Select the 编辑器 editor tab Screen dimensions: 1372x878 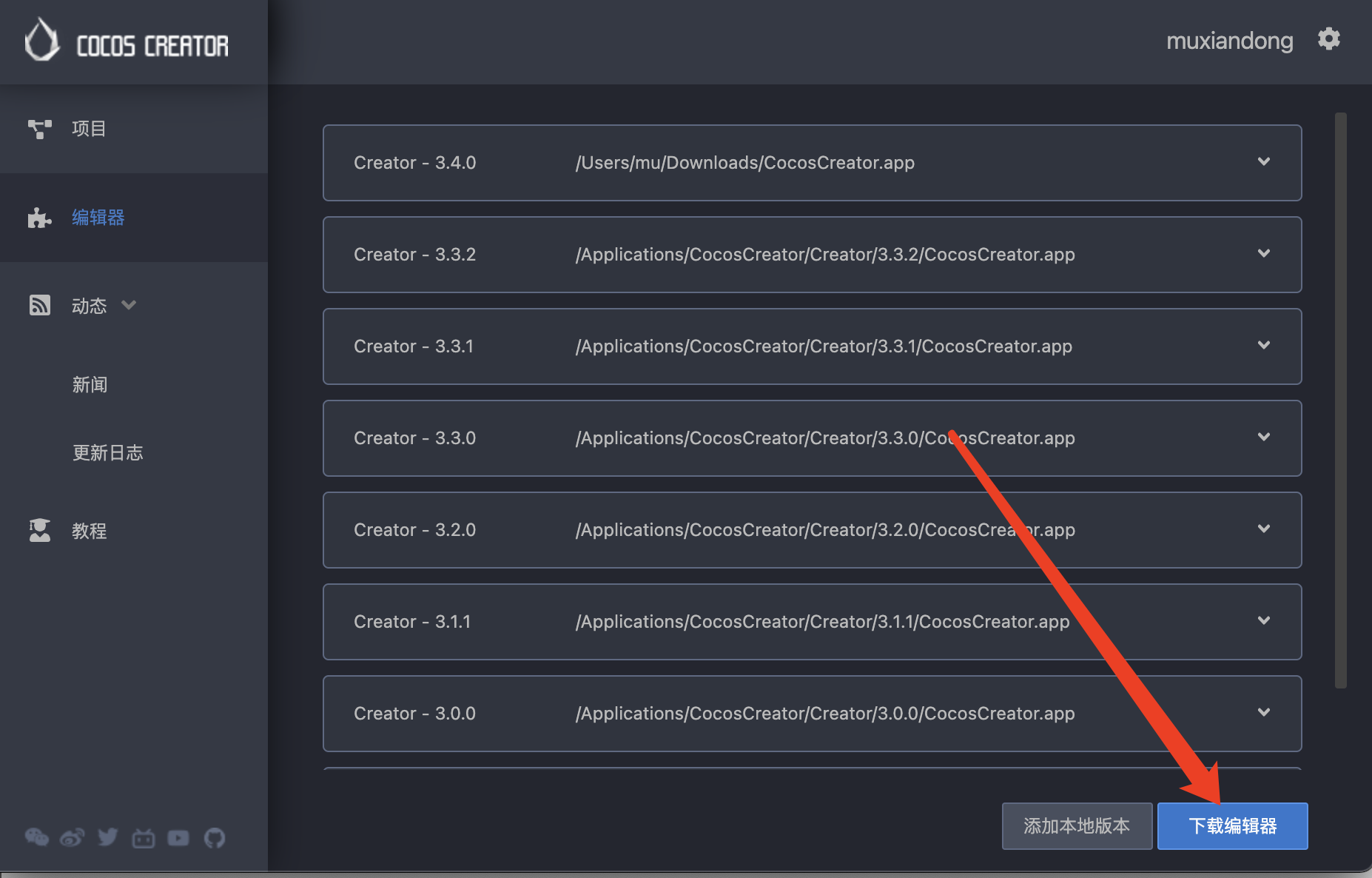click(134, 218)
